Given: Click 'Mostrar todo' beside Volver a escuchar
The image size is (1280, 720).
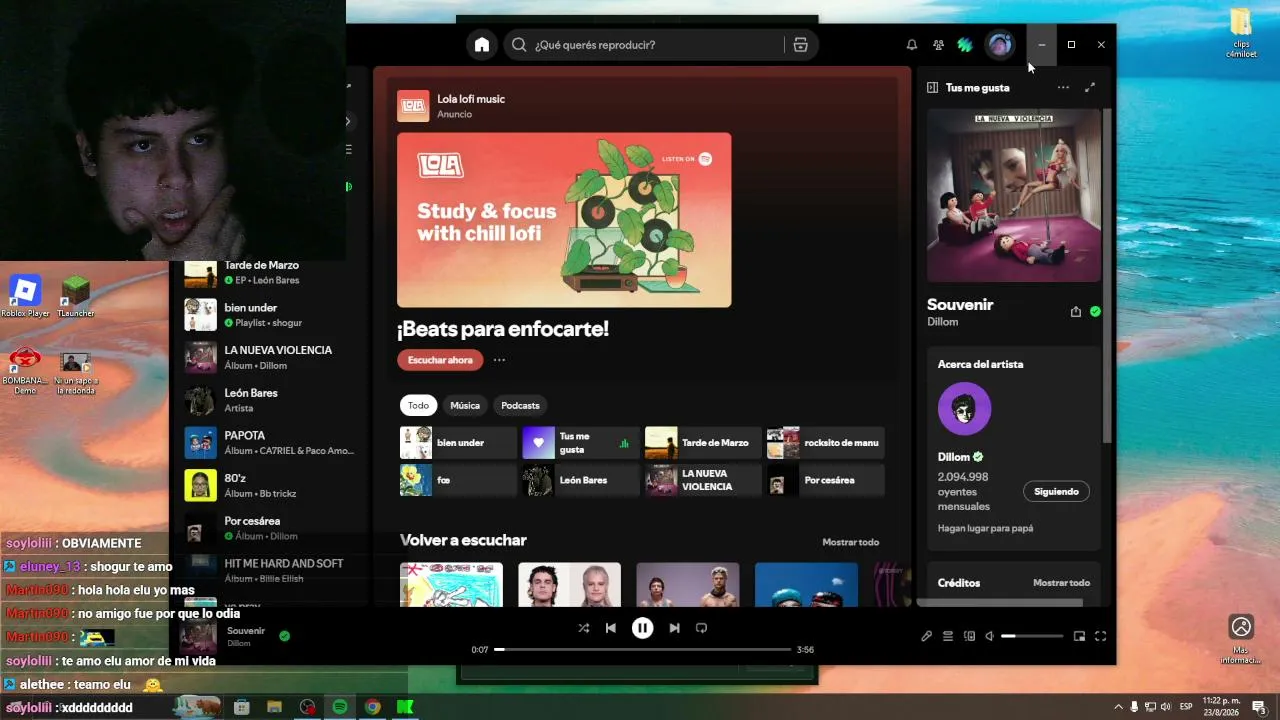Looking at the screenshot, I should point(850,542).
